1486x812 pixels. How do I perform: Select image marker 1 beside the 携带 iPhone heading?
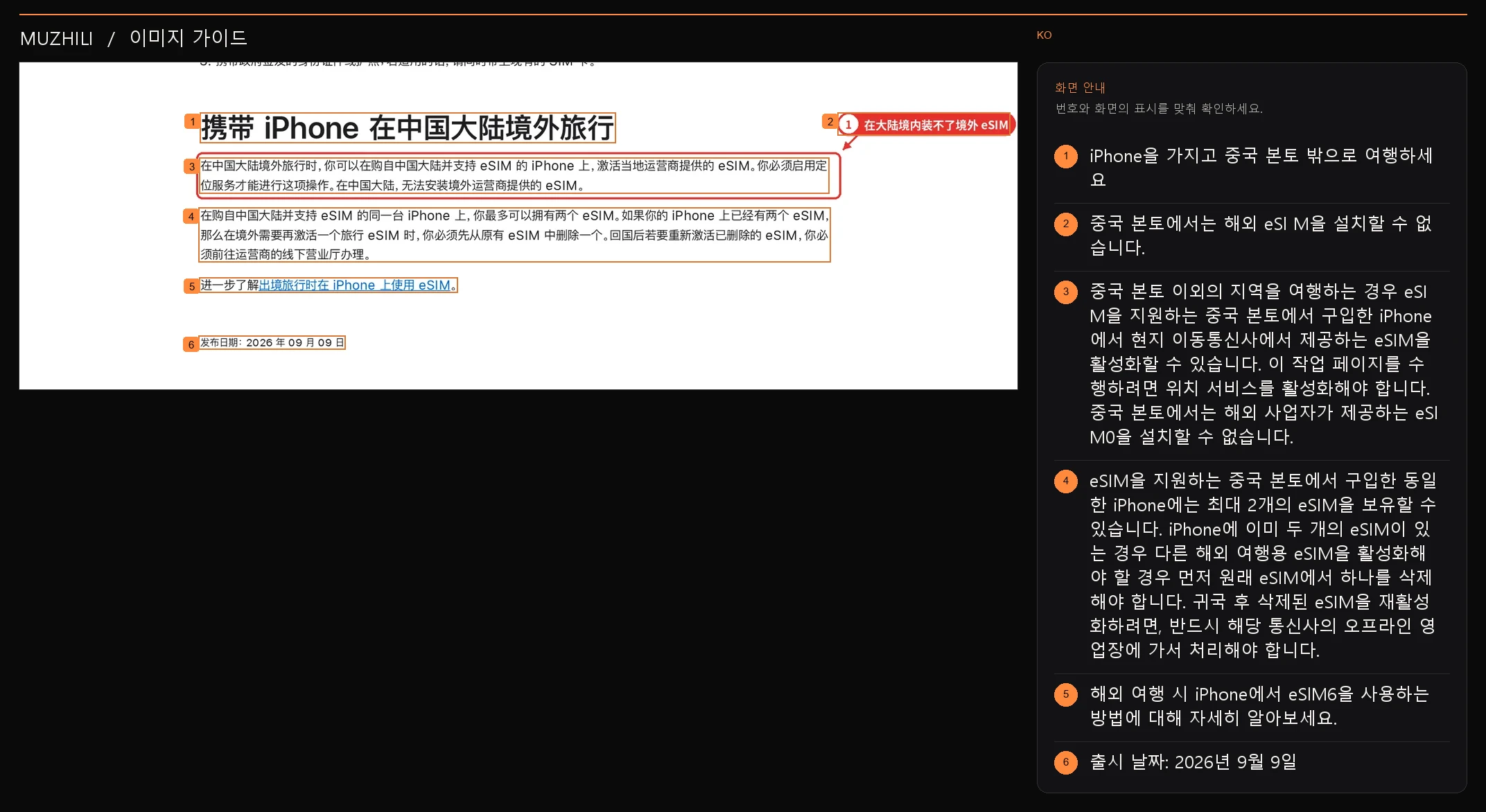192,122
